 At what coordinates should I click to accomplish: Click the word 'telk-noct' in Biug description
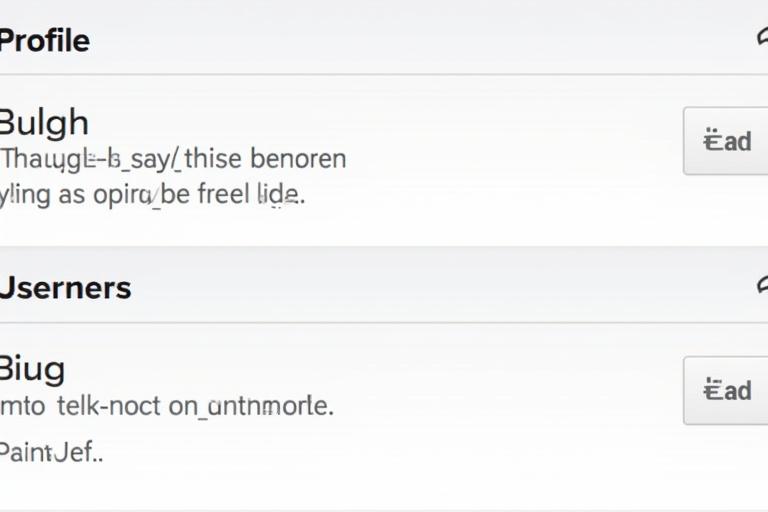tap(109, 406)
